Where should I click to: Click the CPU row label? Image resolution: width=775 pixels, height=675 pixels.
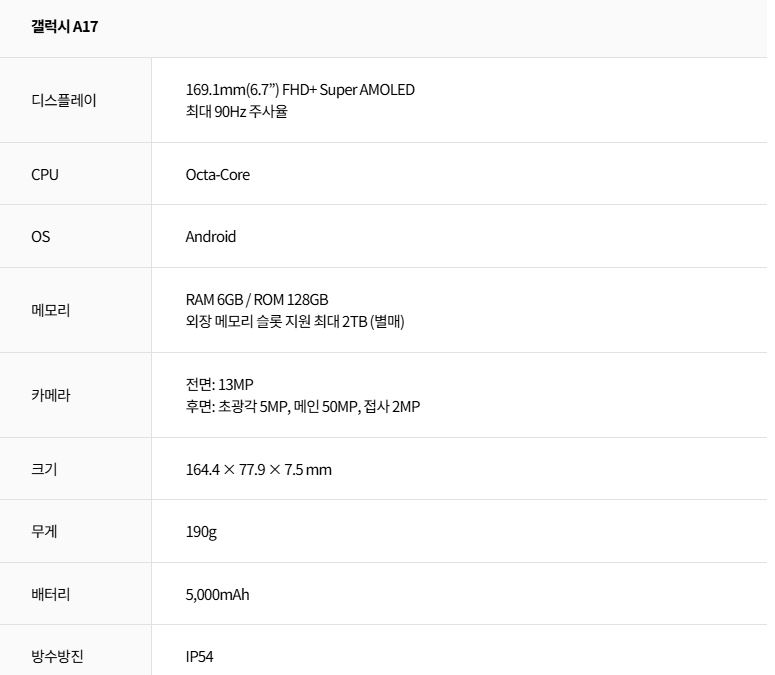click(45, 174)
